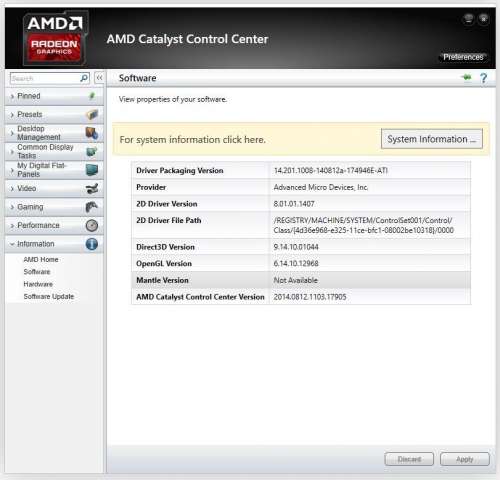Click the Direct3D Version row label
Image resolution: width=500 pixels, height=480 pixels.
click(165, 247)
